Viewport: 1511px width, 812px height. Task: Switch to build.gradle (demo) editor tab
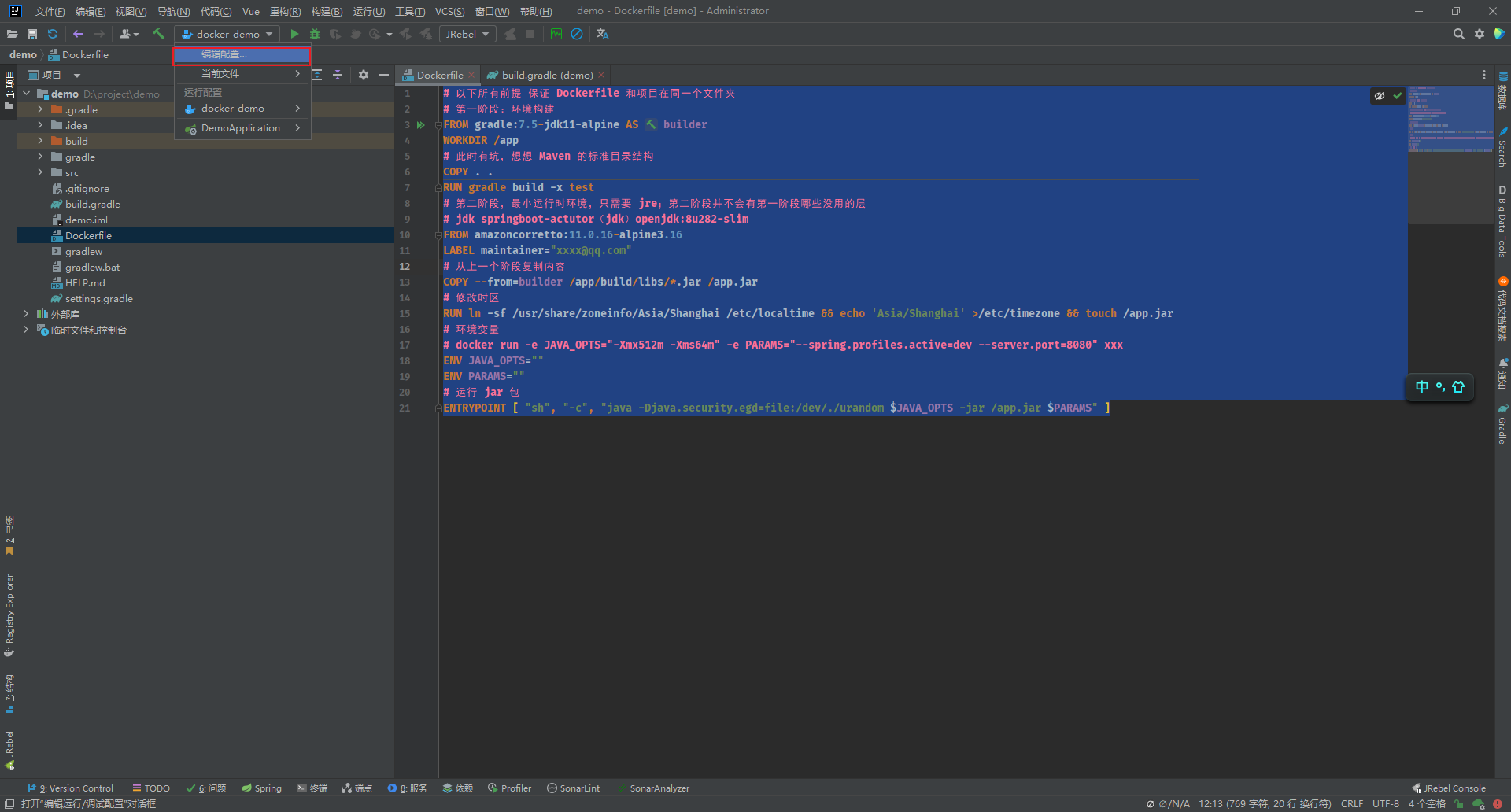click(x=547, y=75)
